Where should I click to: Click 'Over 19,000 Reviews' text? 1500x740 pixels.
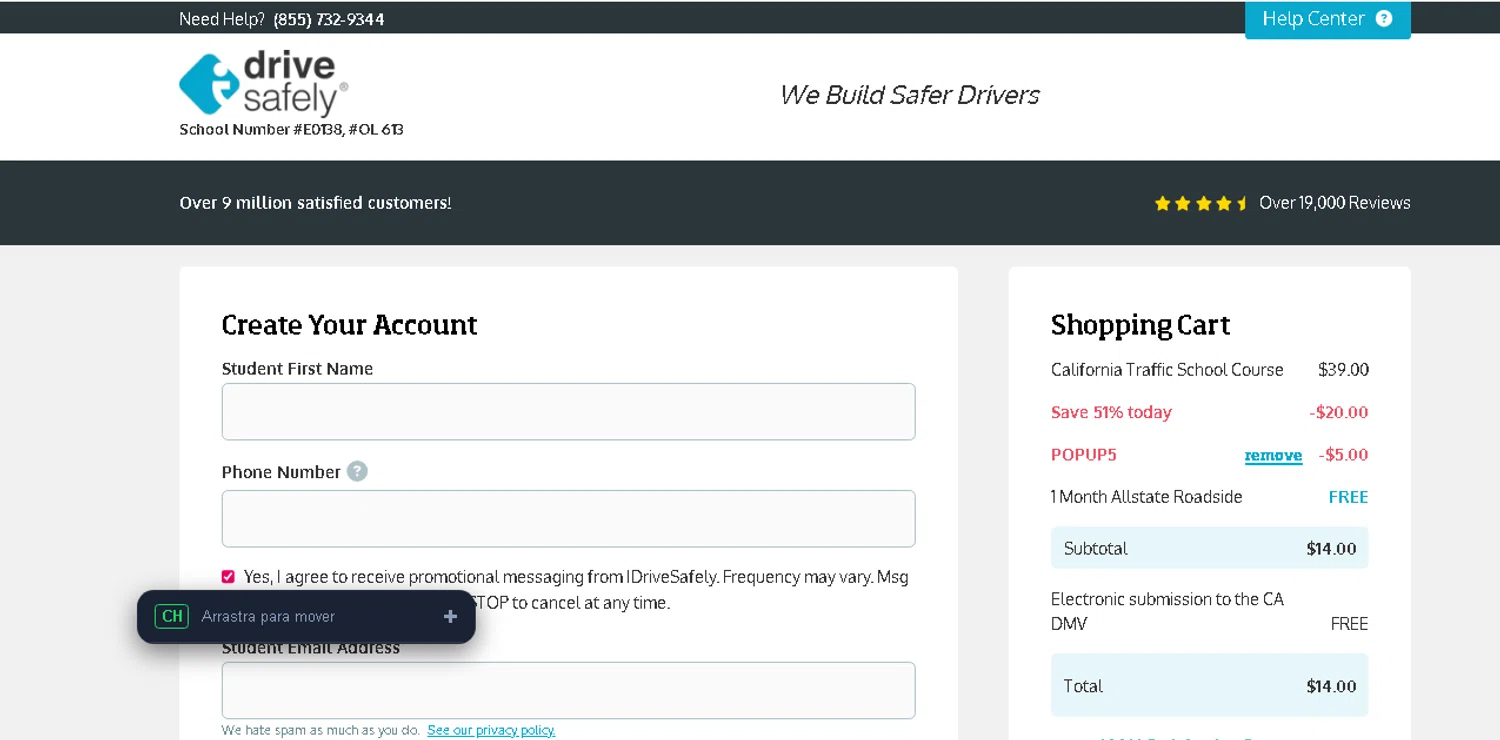pos(1334,203)
